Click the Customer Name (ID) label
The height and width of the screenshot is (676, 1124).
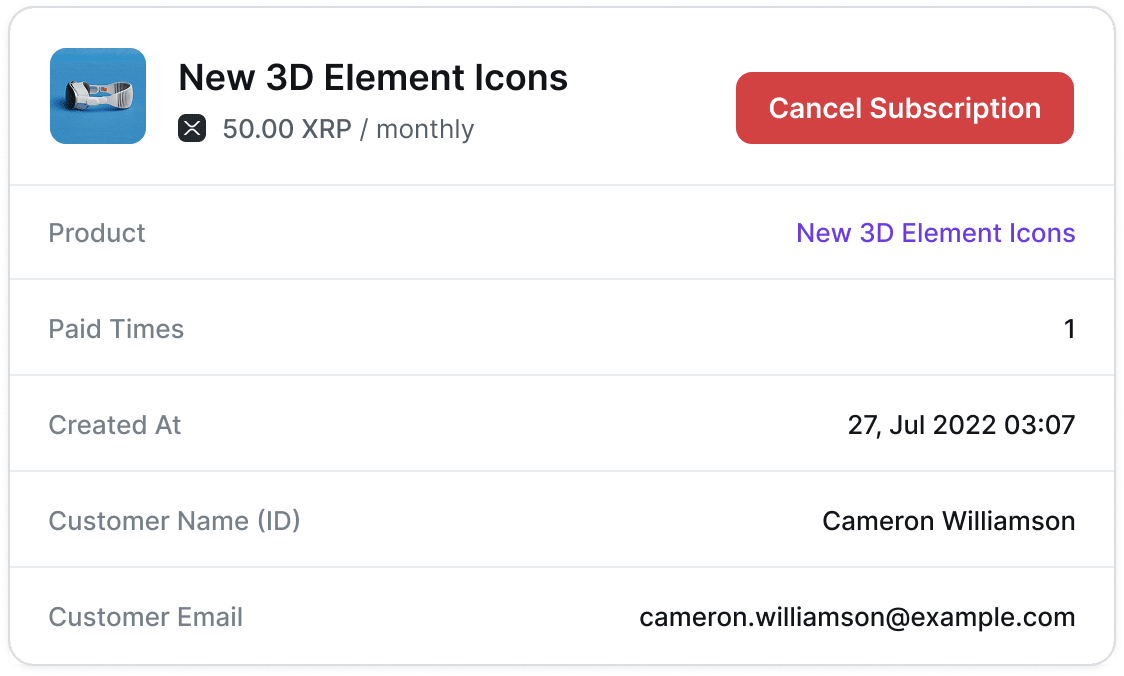click(x=174, y=521)
